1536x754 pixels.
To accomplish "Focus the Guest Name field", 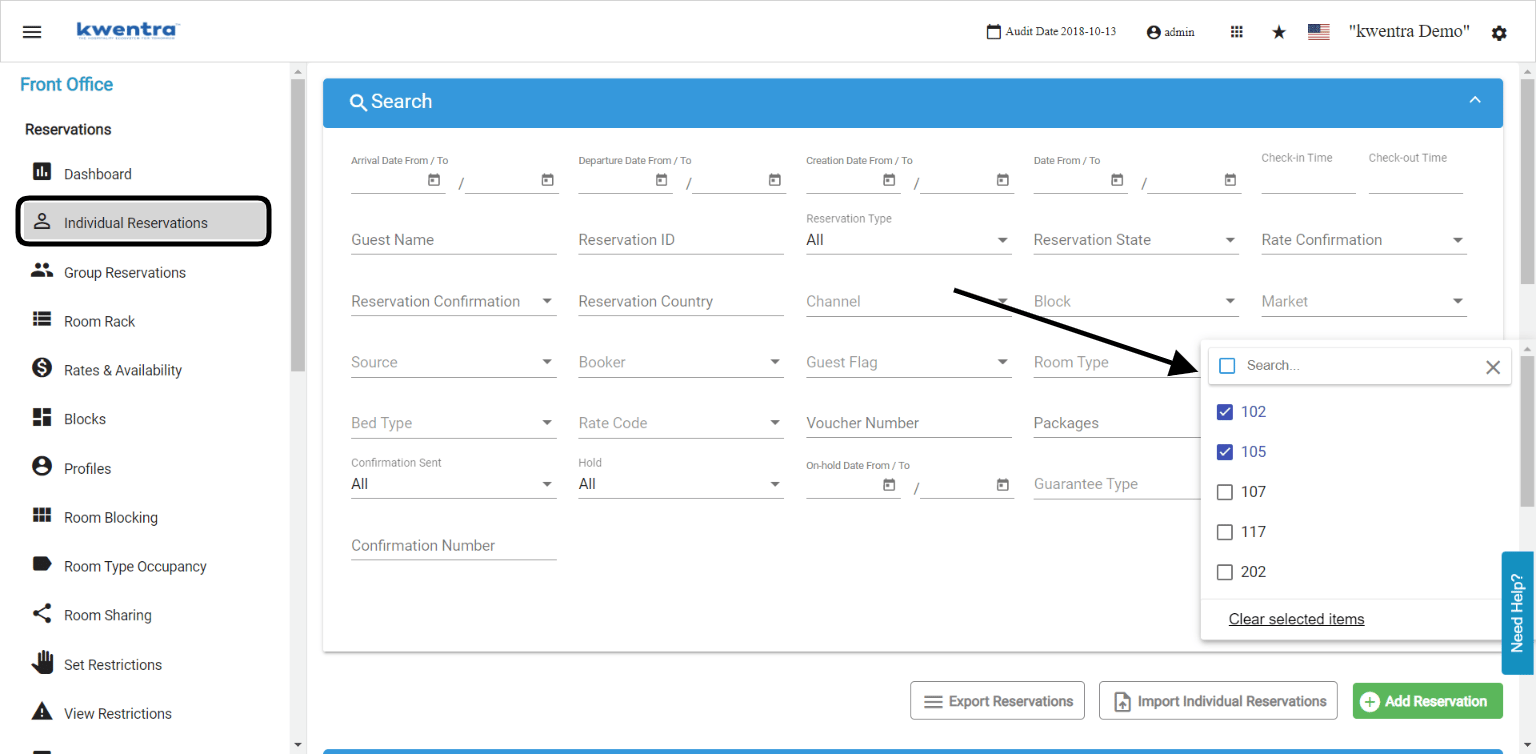I will click(x=454, y=240).
